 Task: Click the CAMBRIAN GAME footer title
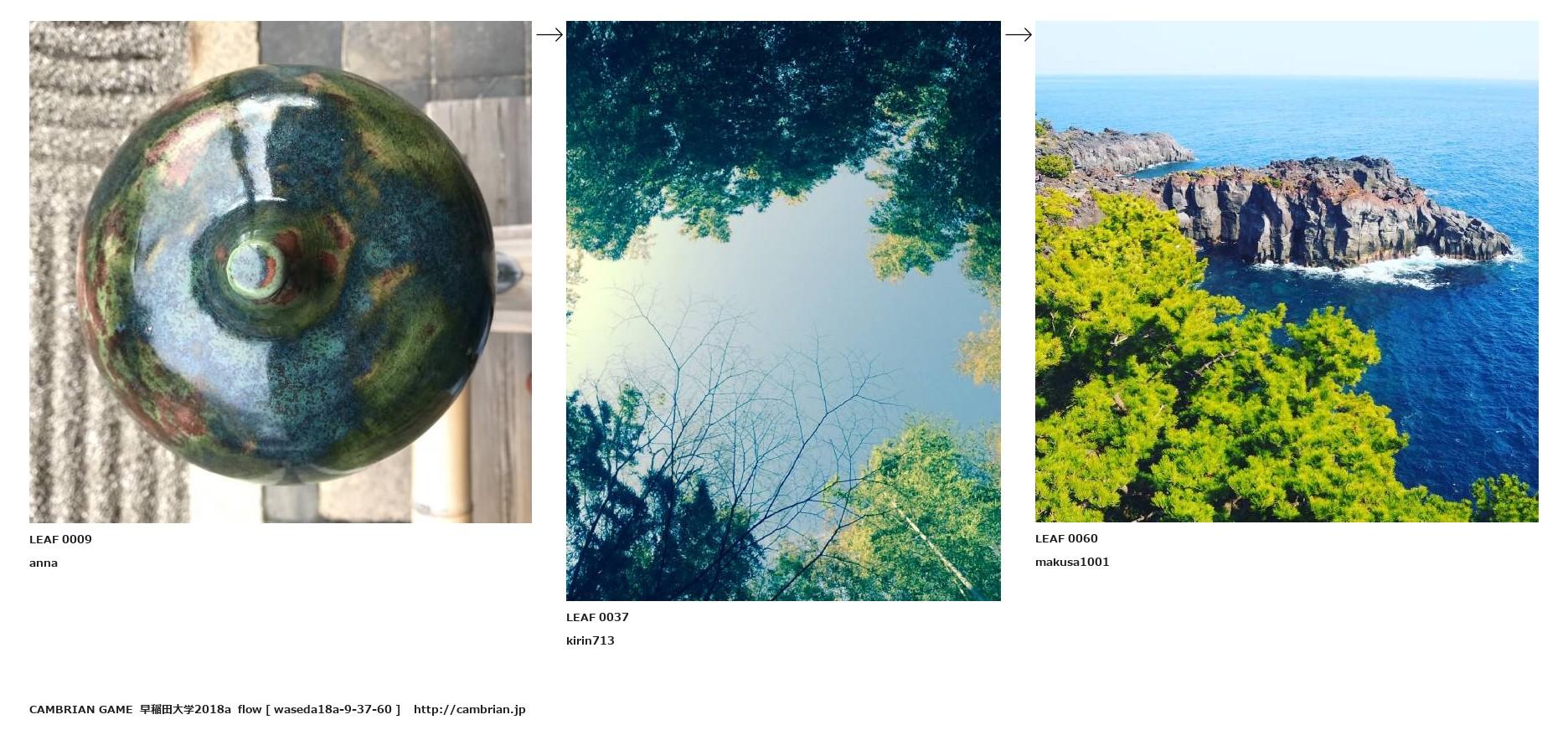pos(81,709)
